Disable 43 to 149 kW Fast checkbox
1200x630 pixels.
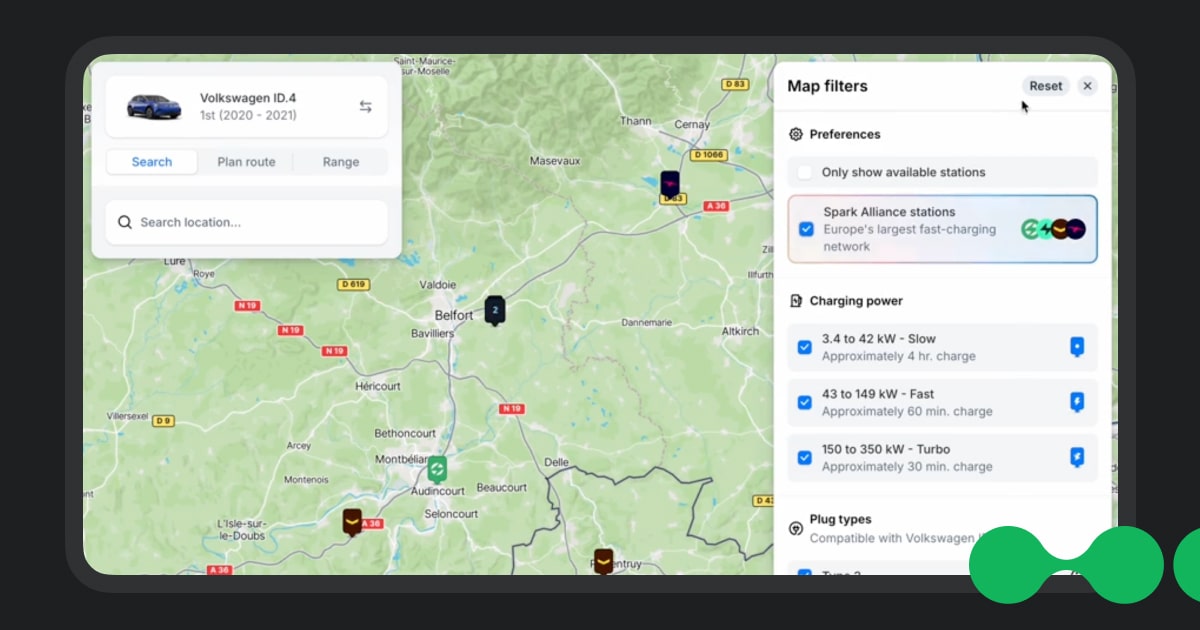pos(805,402)
